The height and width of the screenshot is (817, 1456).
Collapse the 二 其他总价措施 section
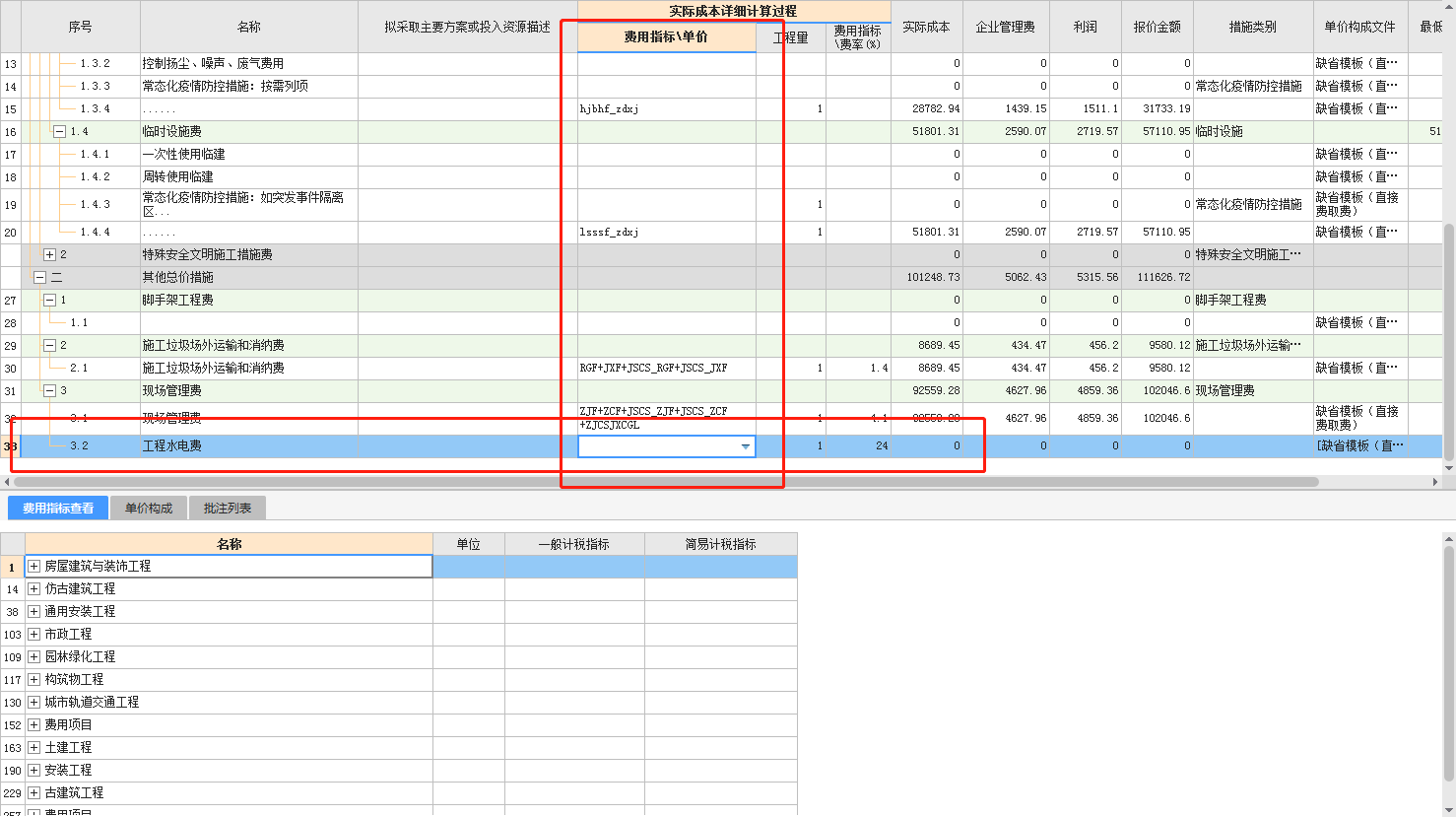coord(39,278)
